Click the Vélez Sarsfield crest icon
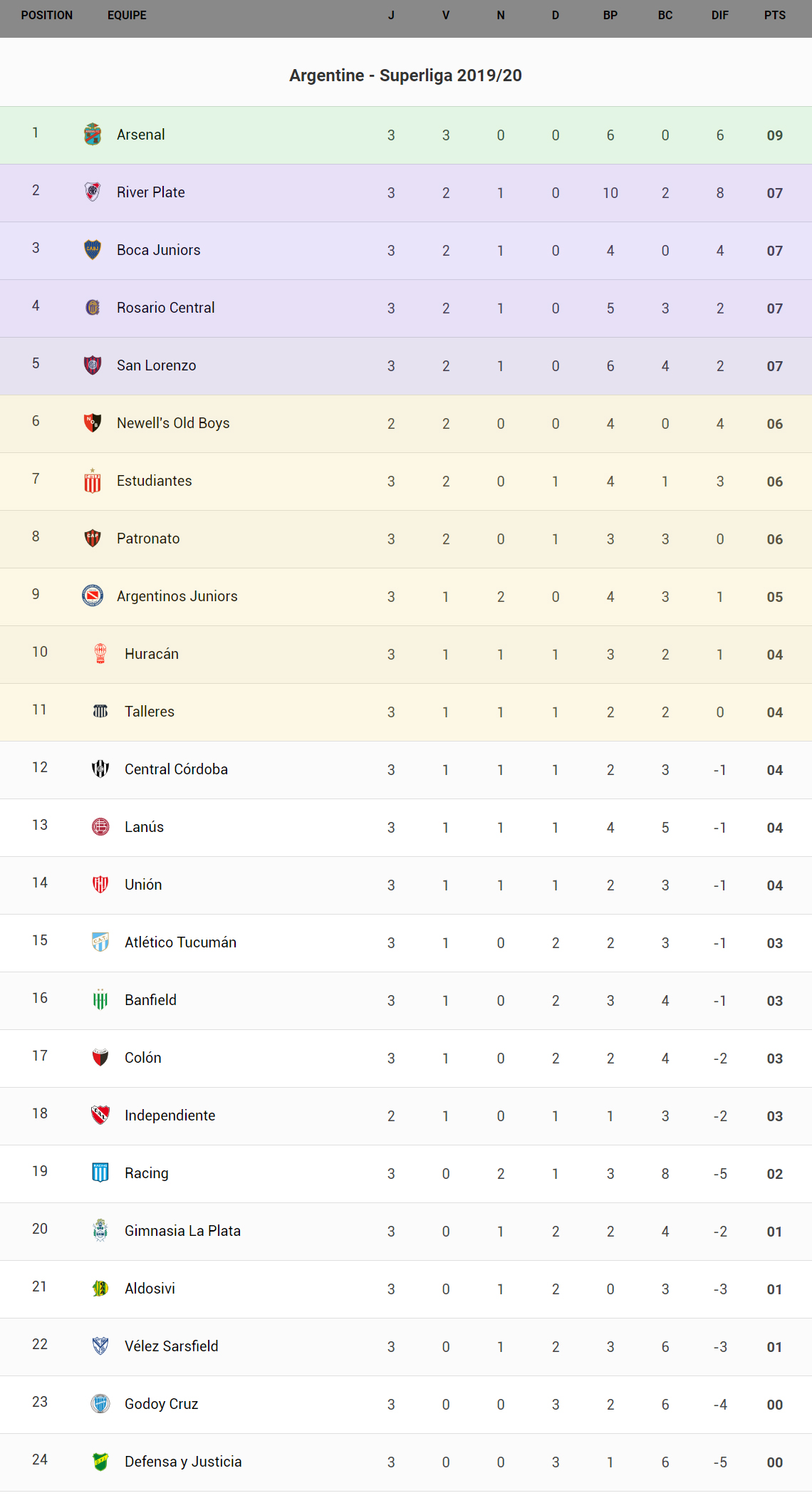812x1498 pixels. [100, 1346]
